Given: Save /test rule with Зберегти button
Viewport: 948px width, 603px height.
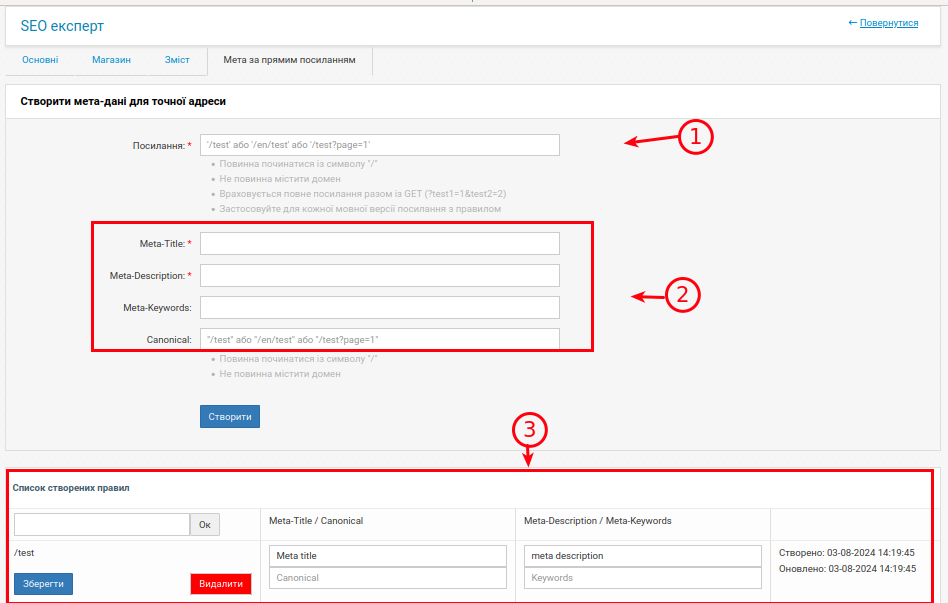Looking at the screenshot, I should coord(44,584).
